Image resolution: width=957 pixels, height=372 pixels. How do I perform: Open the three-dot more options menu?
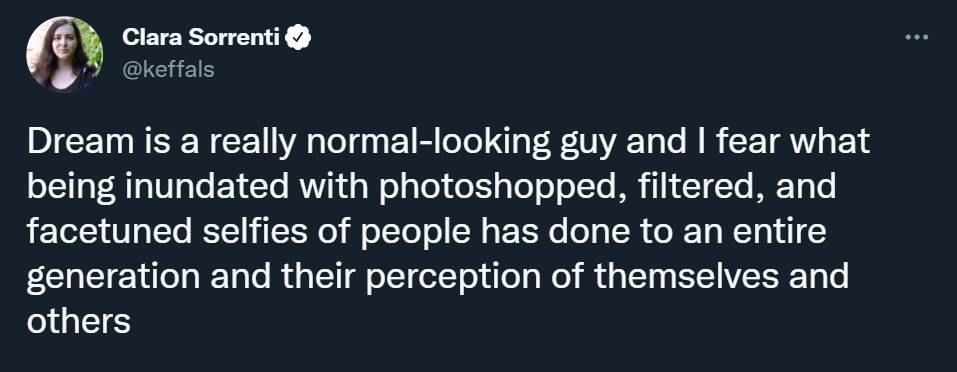tap(916, 38)
